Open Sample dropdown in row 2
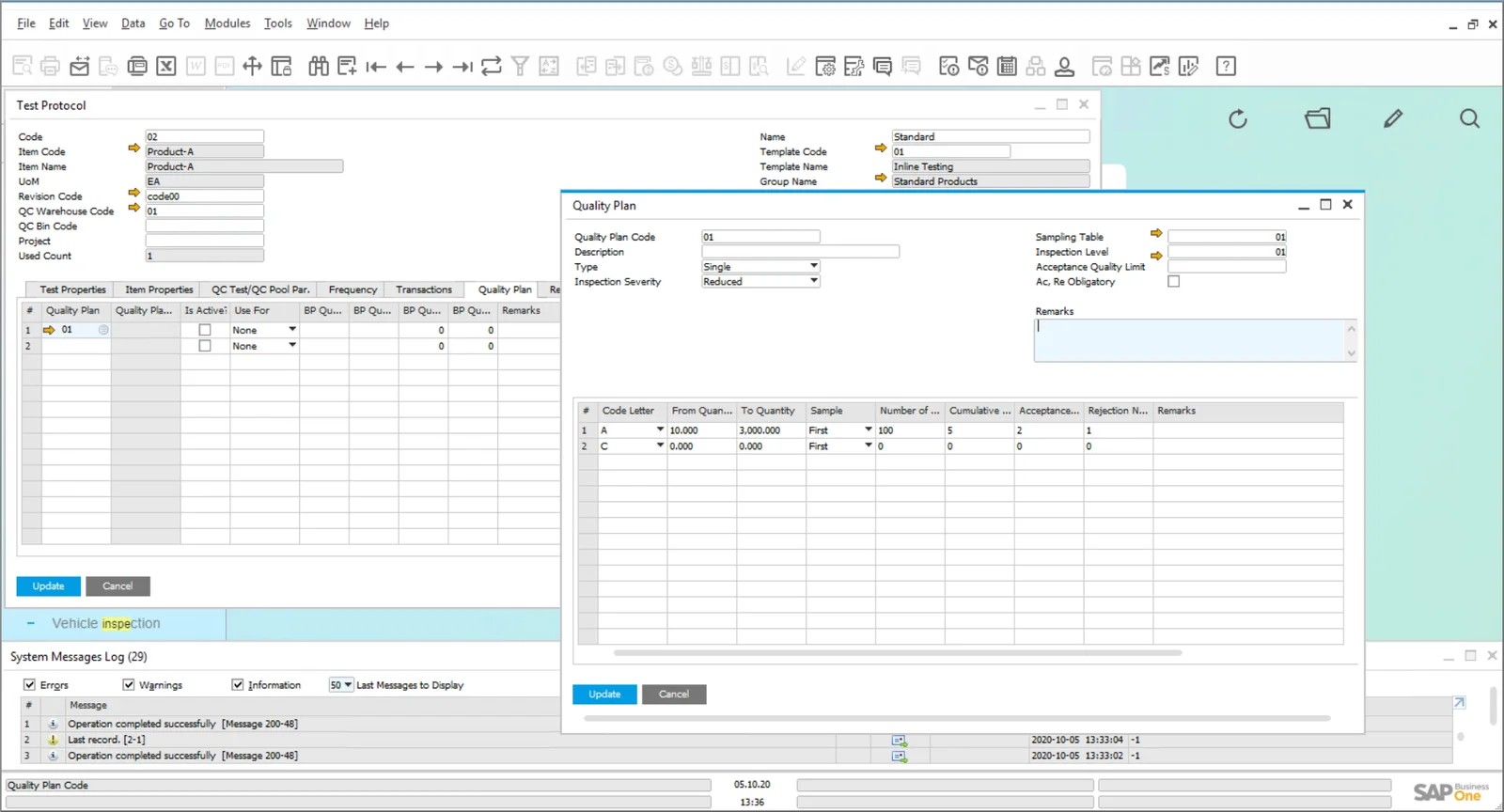The height and width of the screenshot is (812, 1504). click(x=869, y=445)
